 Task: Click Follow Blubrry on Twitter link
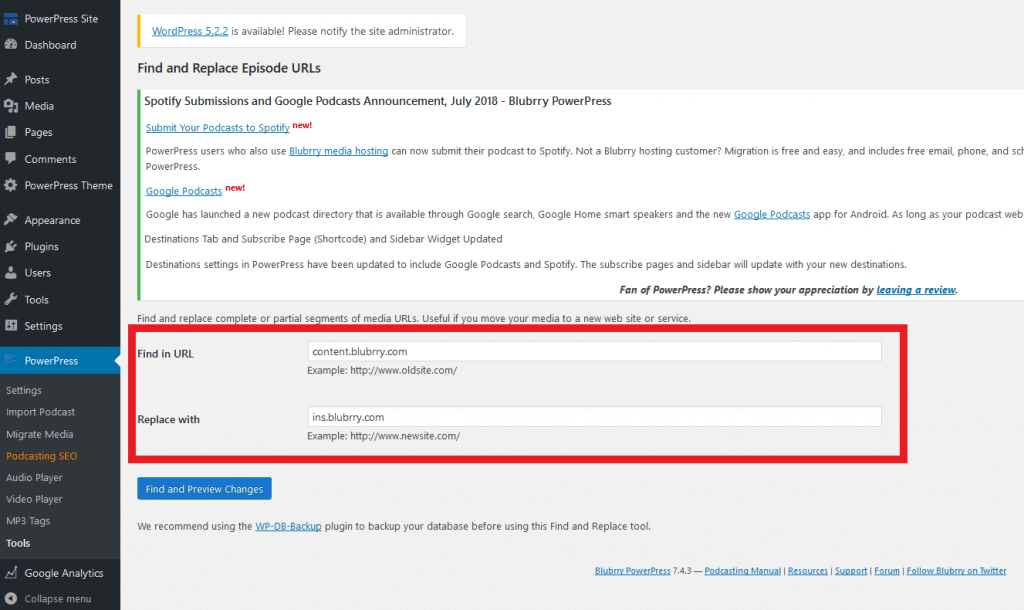[956, 571]
